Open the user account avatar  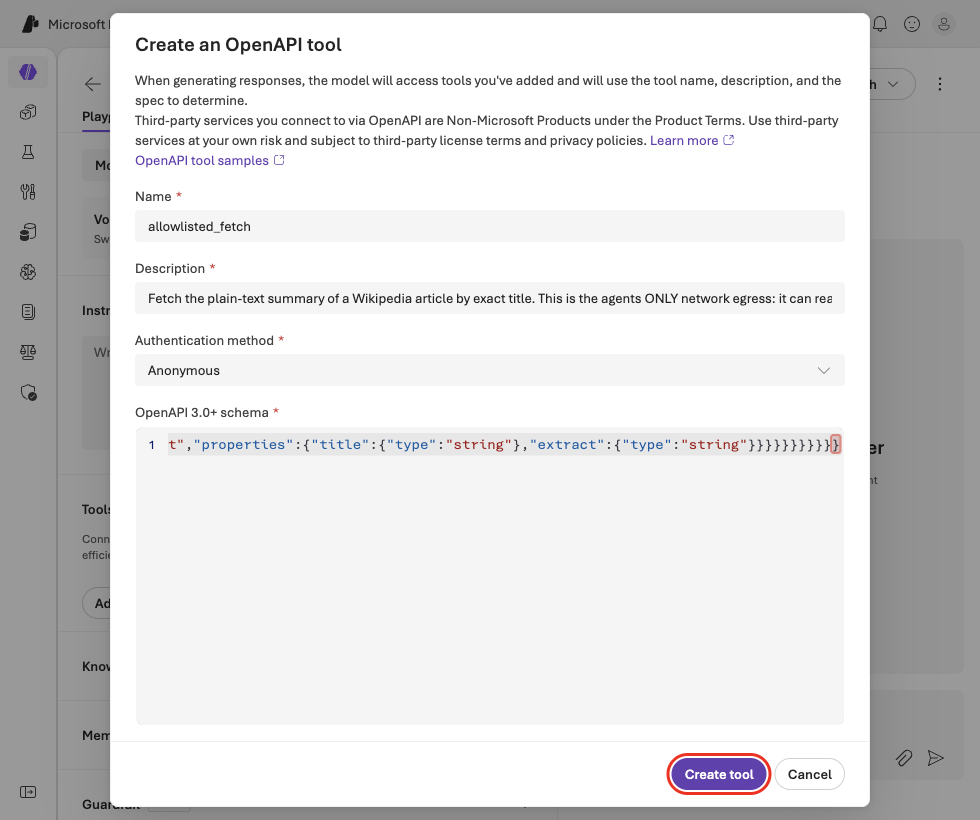pos(944,24)
